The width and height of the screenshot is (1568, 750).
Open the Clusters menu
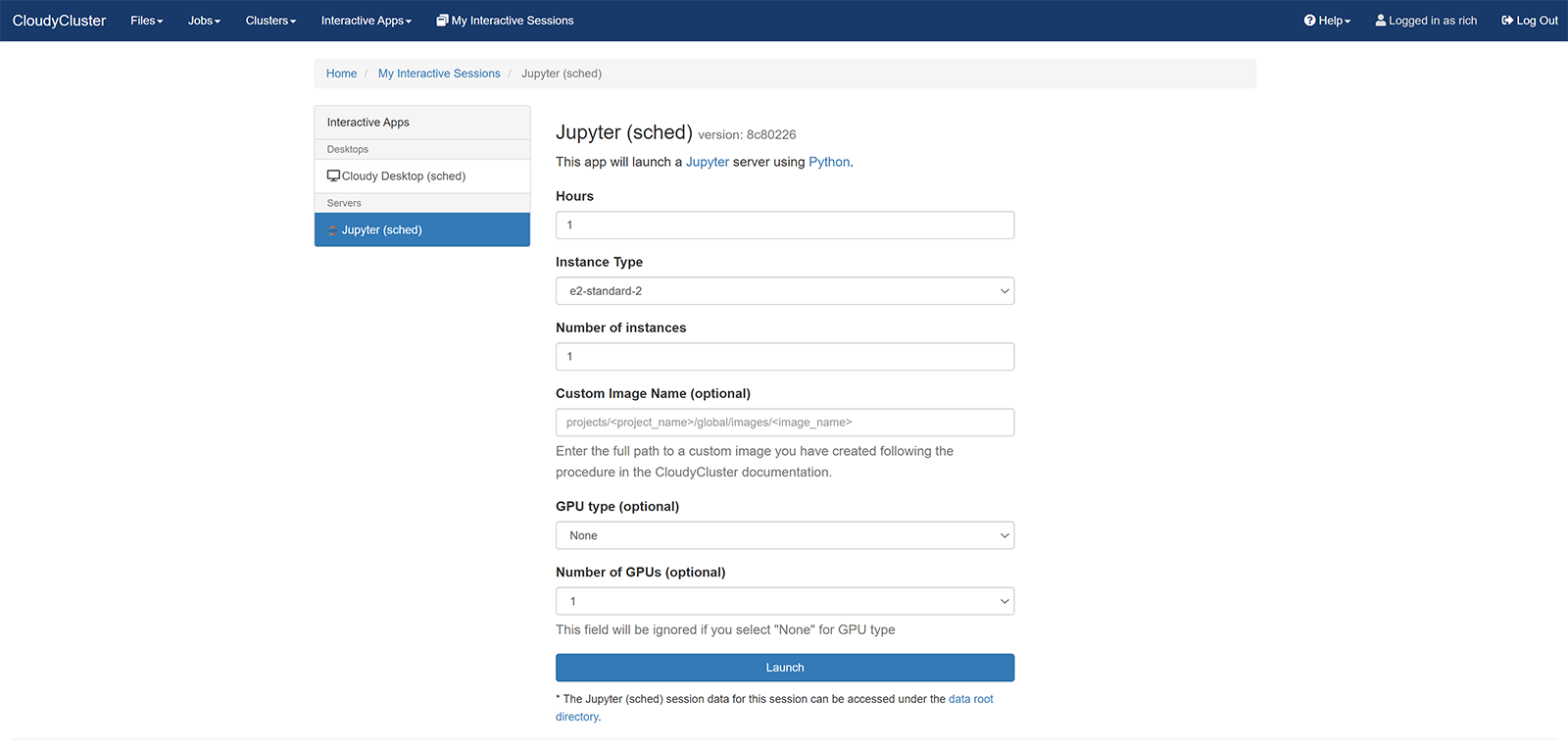click(270, 21)
